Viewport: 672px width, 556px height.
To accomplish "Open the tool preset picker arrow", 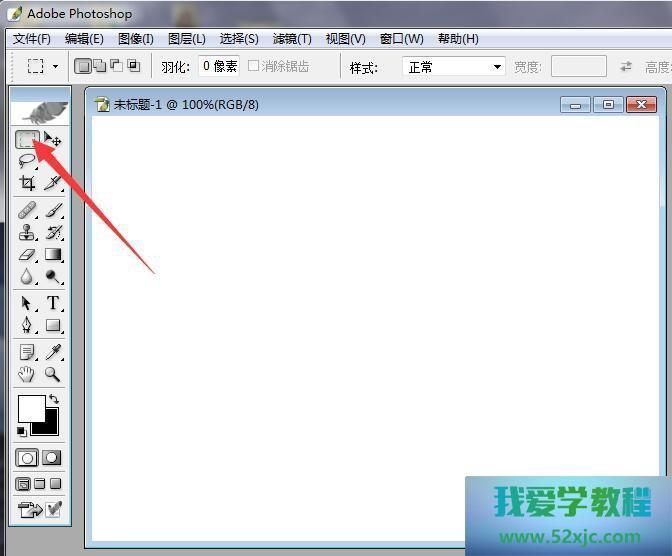I will (x=55, y=67).
